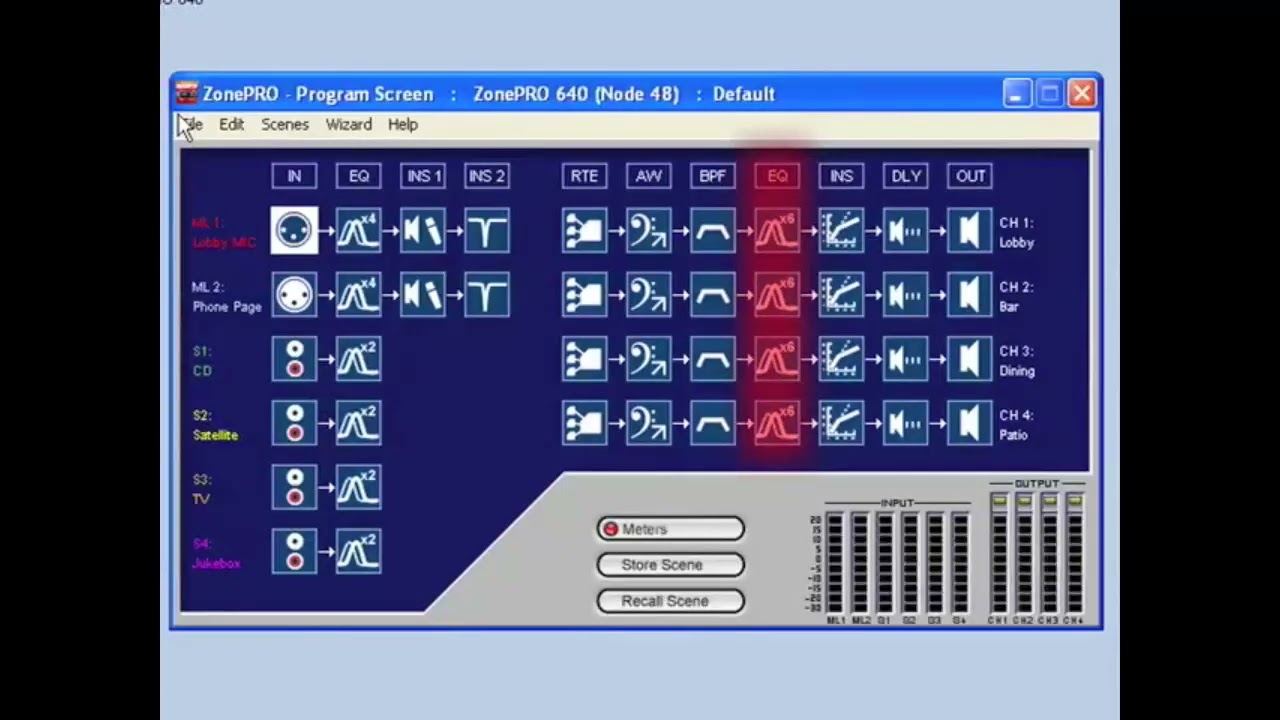
Task: Open the S3 TV EQ x2 module
Action: pyautogui.click(x=359, y=487)
